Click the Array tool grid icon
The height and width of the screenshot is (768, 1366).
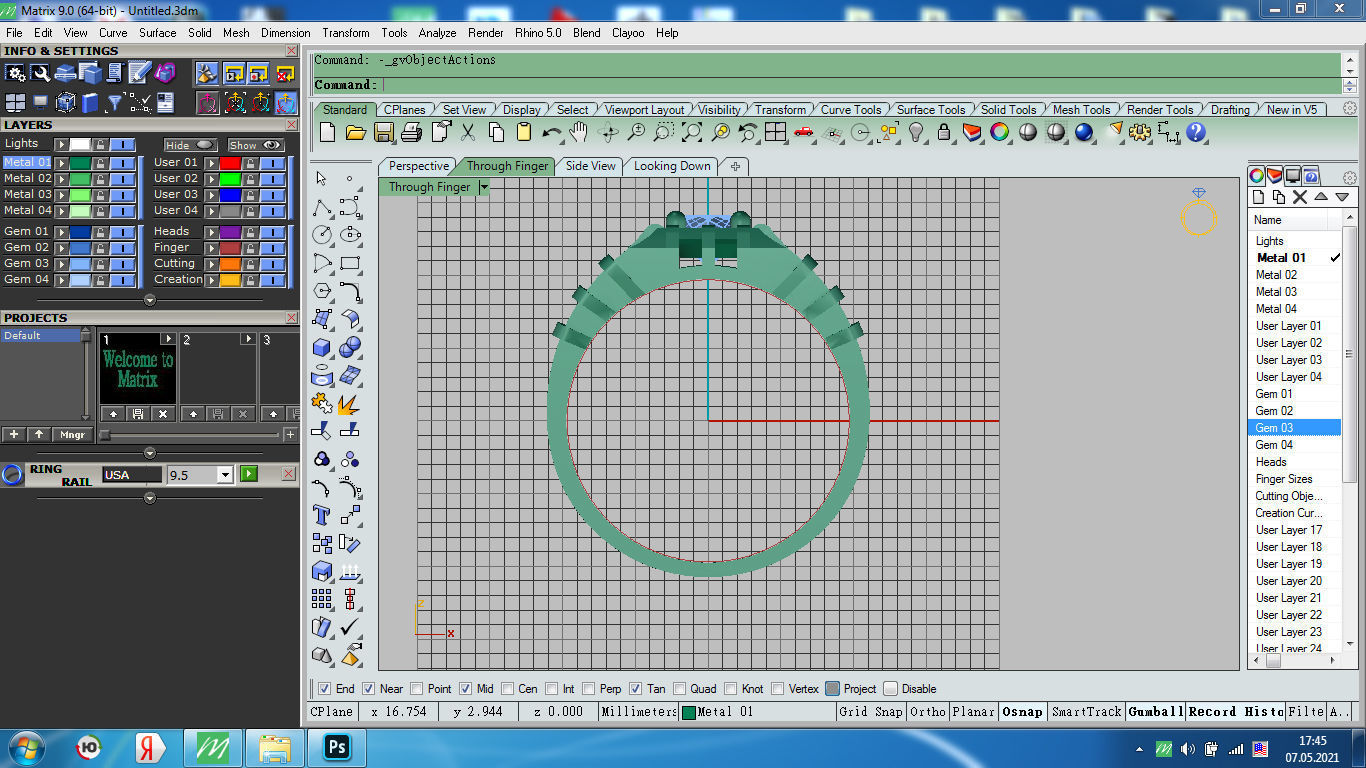(322, 599)
